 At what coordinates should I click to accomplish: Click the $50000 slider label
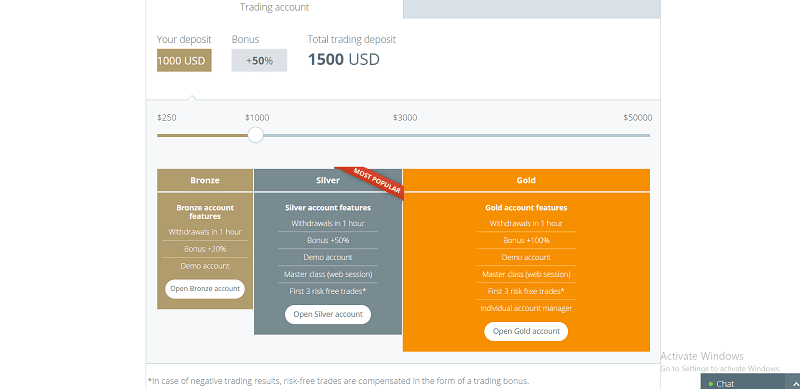[637, 118]
